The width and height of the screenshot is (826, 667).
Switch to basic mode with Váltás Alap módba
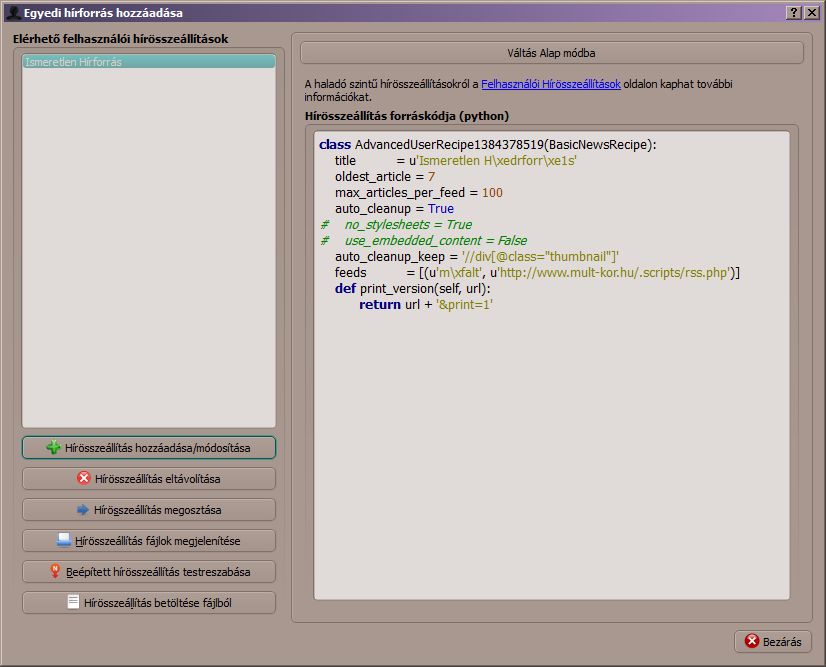(x=552, y=53)
